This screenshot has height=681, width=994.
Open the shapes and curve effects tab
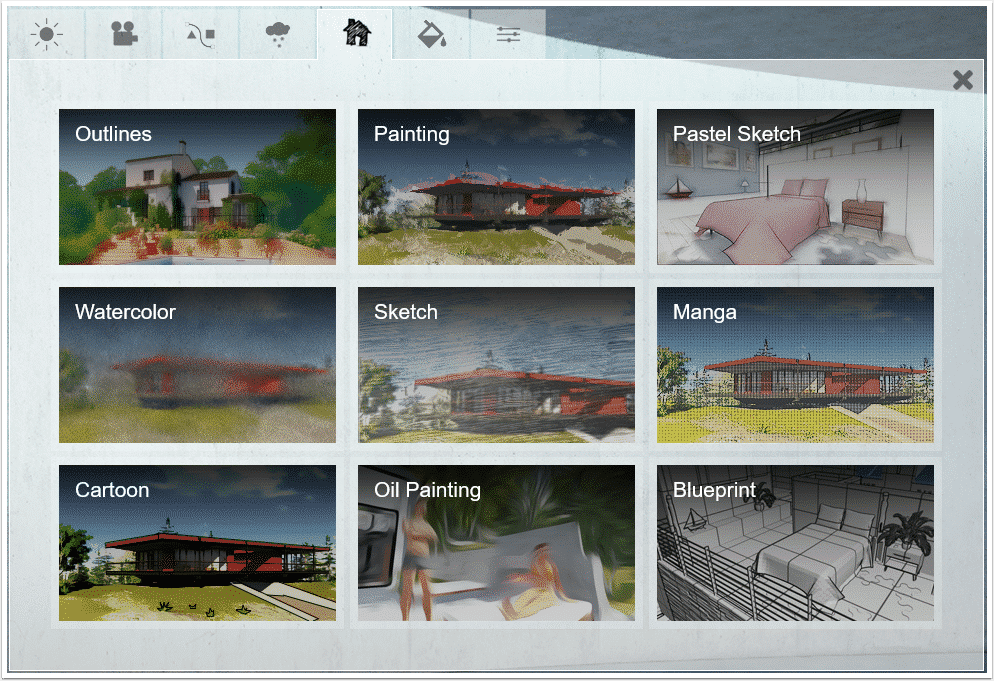201,34
